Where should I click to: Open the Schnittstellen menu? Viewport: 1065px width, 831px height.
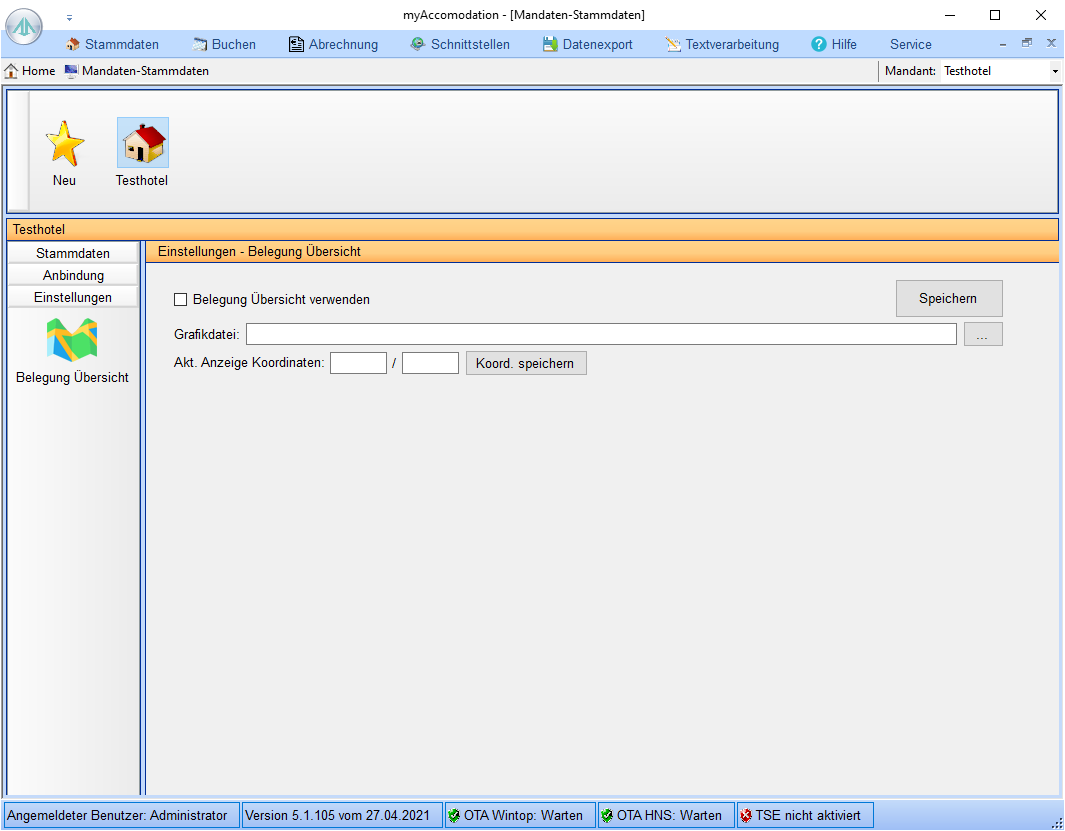pos(460,44)
